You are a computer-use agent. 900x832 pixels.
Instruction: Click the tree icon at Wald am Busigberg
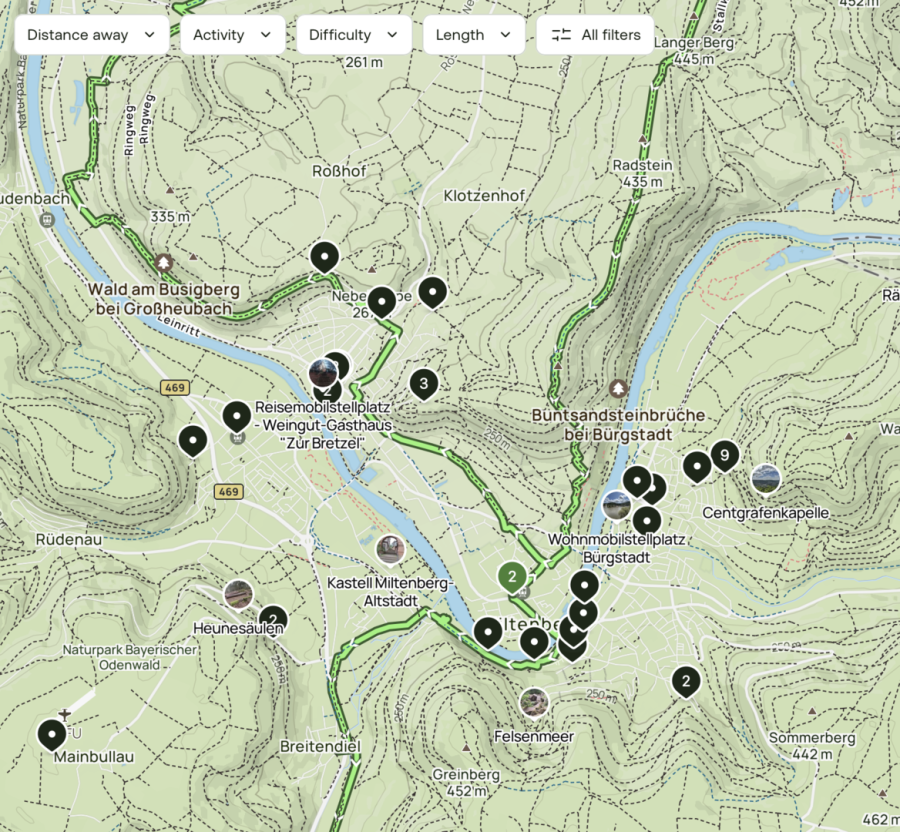point(165,262)
